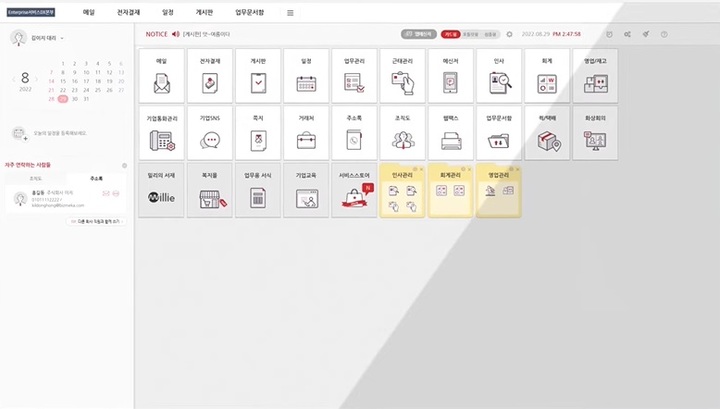Open the parcel delivery box tile

(547, 133)
